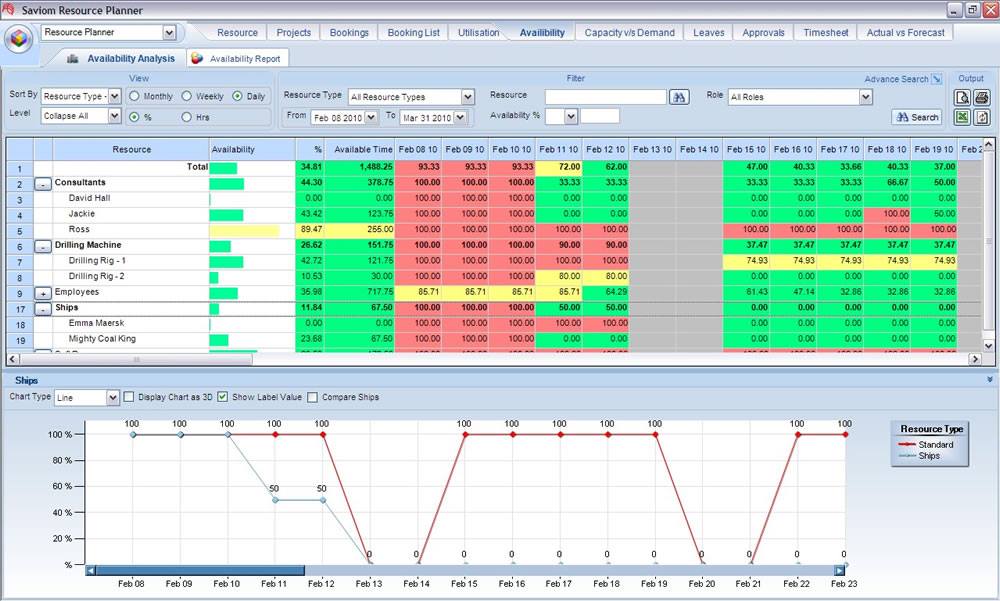
Task: Click the chart's horizontal scroll thumb
Action: [200, 570]
